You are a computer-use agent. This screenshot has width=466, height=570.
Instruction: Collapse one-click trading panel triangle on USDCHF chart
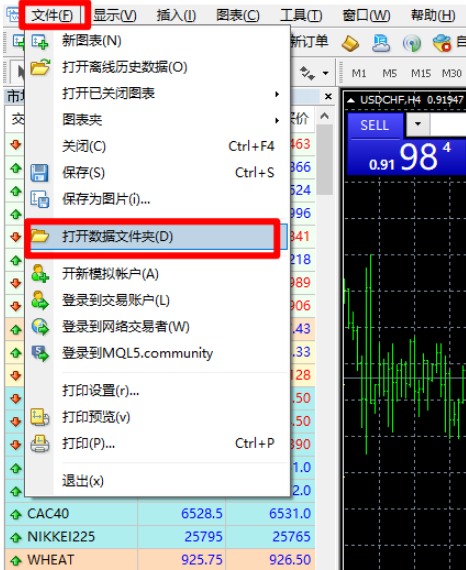[x=351, y=100]
